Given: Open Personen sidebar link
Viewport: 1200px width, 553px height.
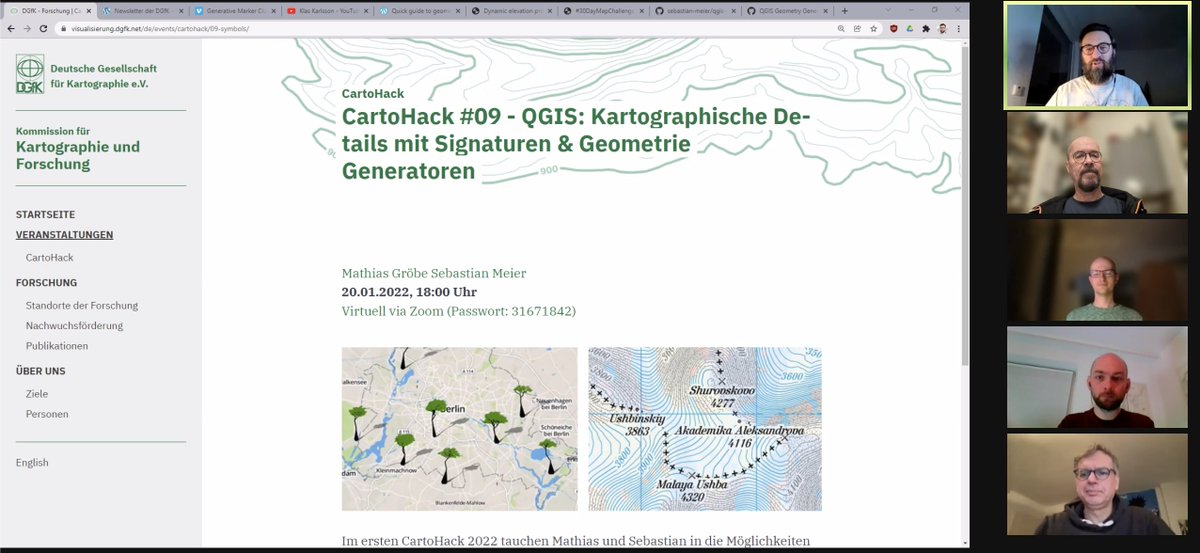Looking at the screenshot, I should [x=47, y=414].
